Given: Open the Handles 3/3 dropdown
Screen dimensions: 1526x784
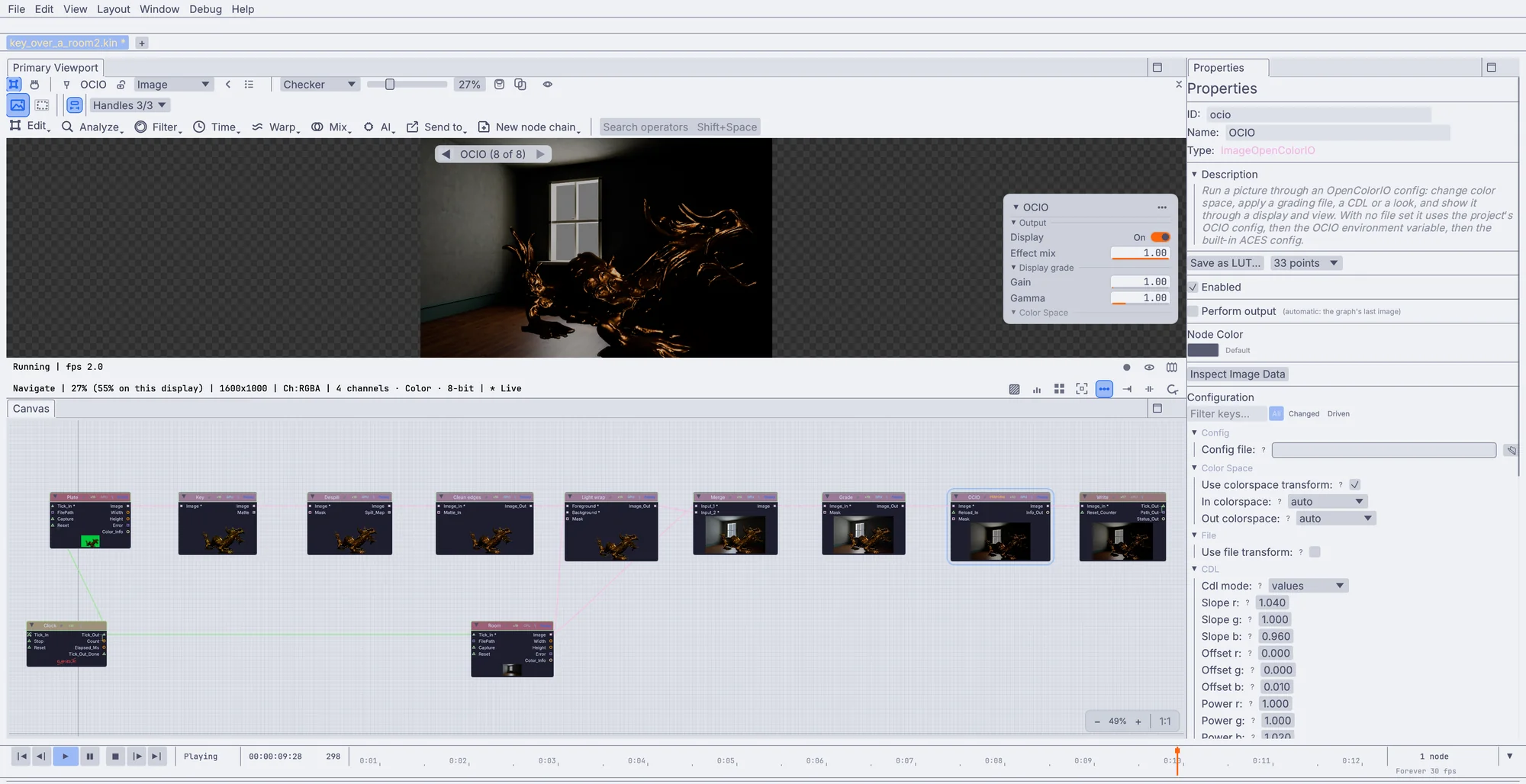Looking at the screenshot, I should coord(129,105).
